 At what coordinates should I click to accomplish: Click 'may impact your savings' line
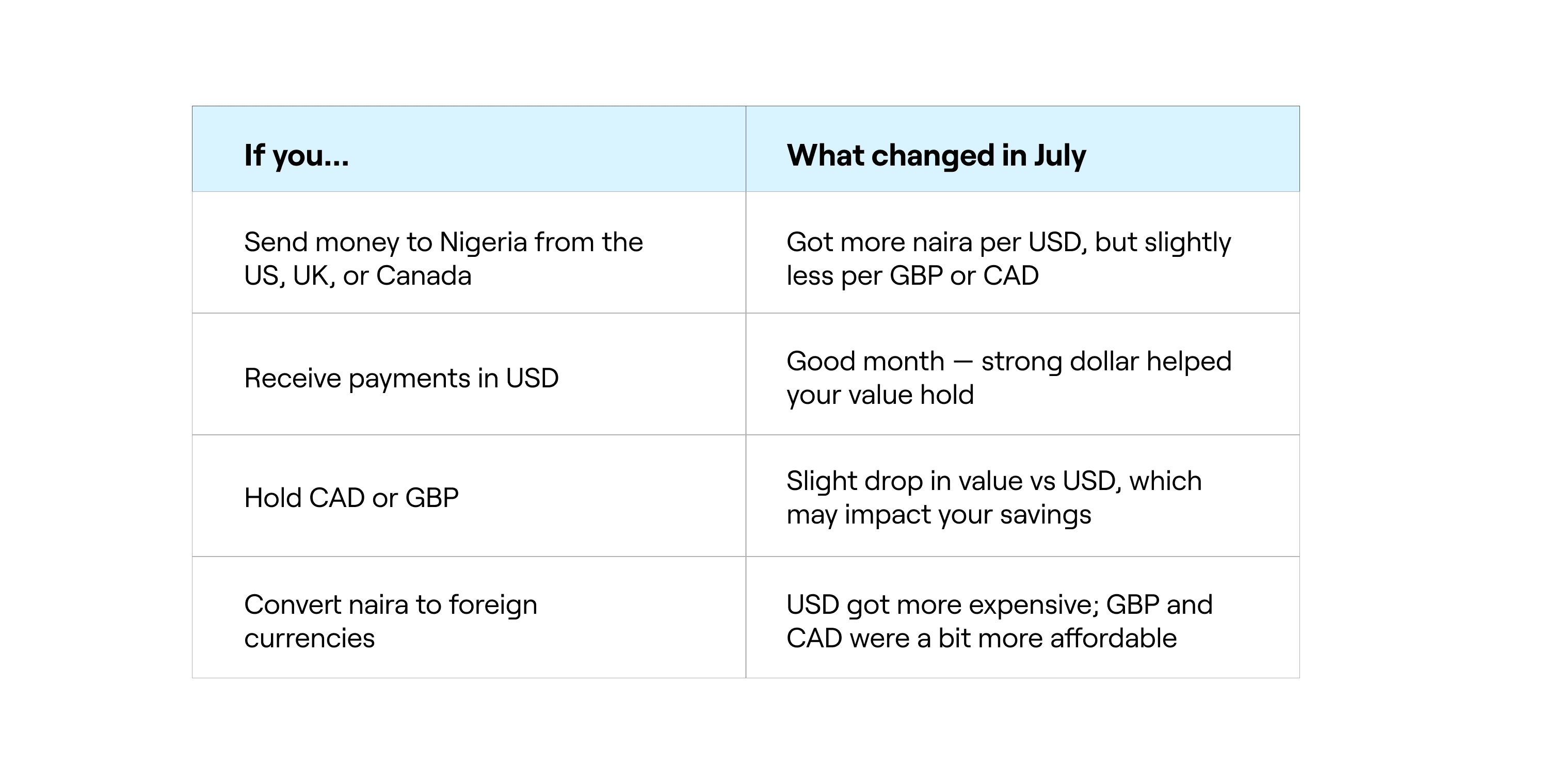pyautogui.click(x=939, y=515)
